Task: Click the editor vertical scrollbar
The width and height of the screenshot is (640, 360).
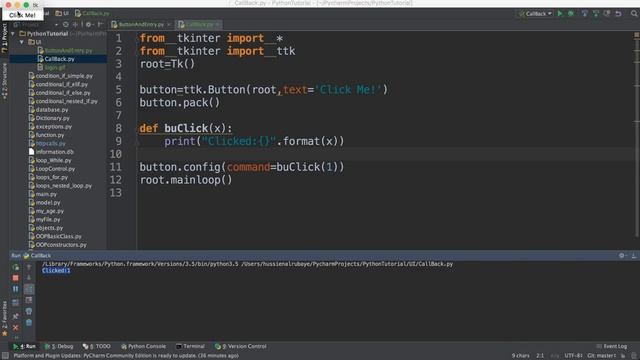Action: (636, 139)
